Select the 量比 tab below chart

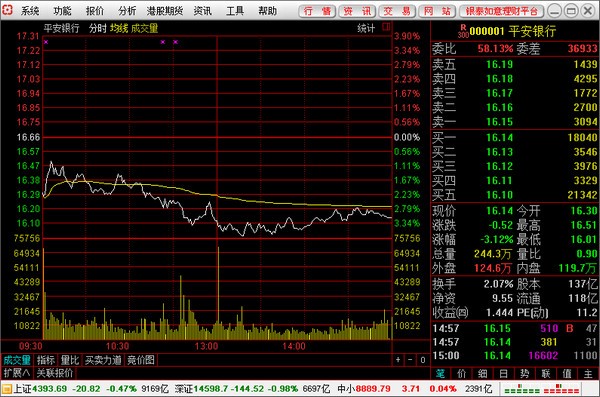(70, 360)
